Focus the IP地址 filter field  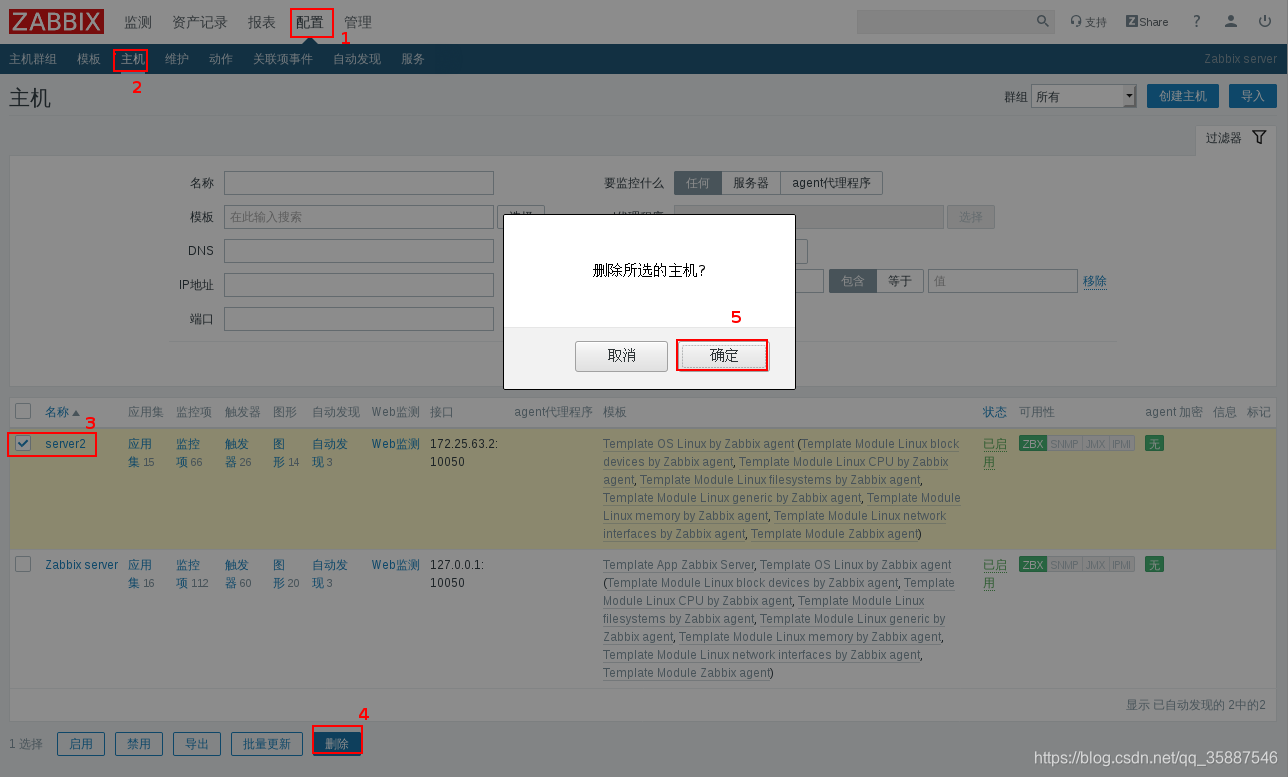pos(359,285)
